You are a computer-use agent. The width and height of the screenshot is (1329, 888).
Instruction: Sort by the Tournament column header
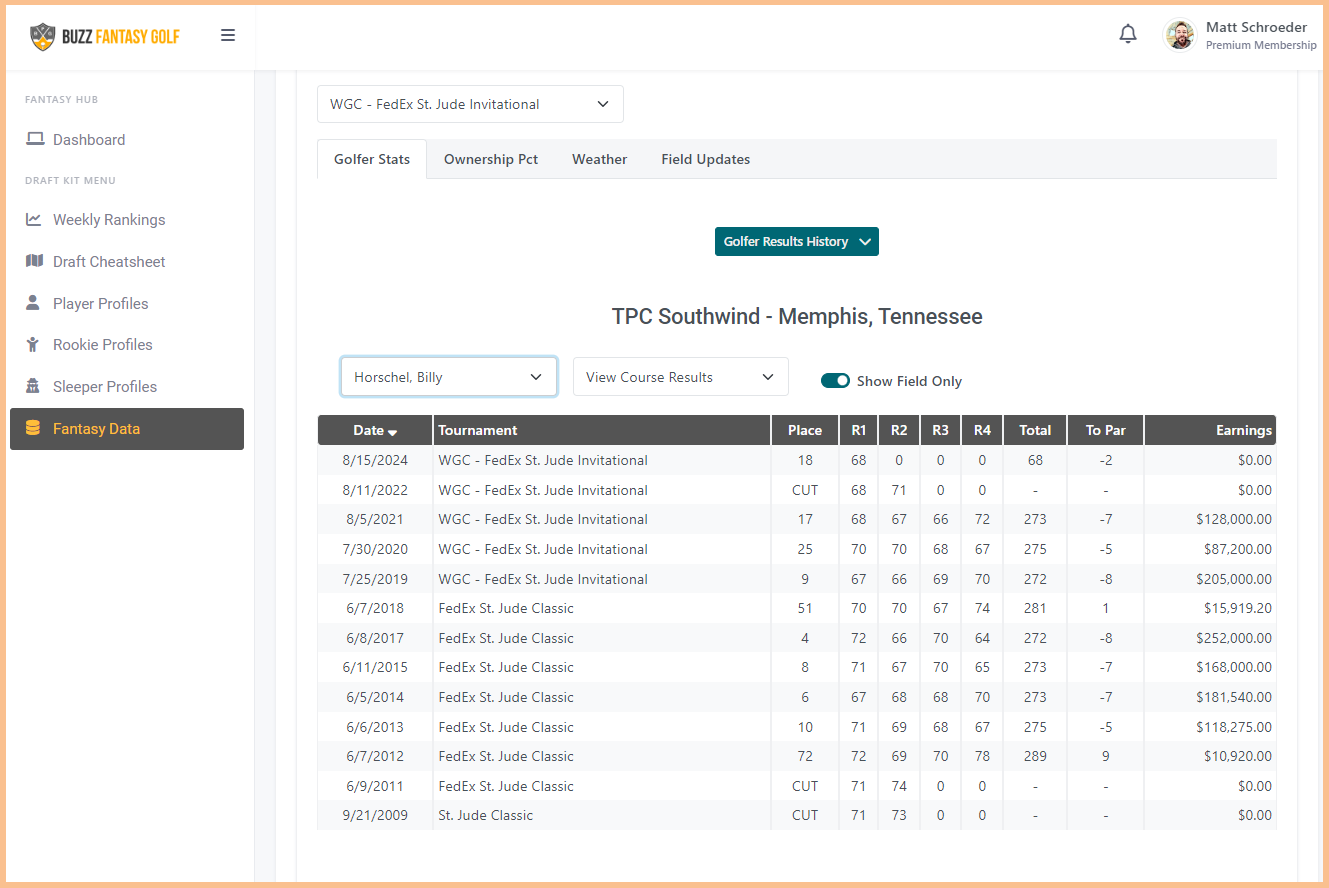(x=602, y=430)
